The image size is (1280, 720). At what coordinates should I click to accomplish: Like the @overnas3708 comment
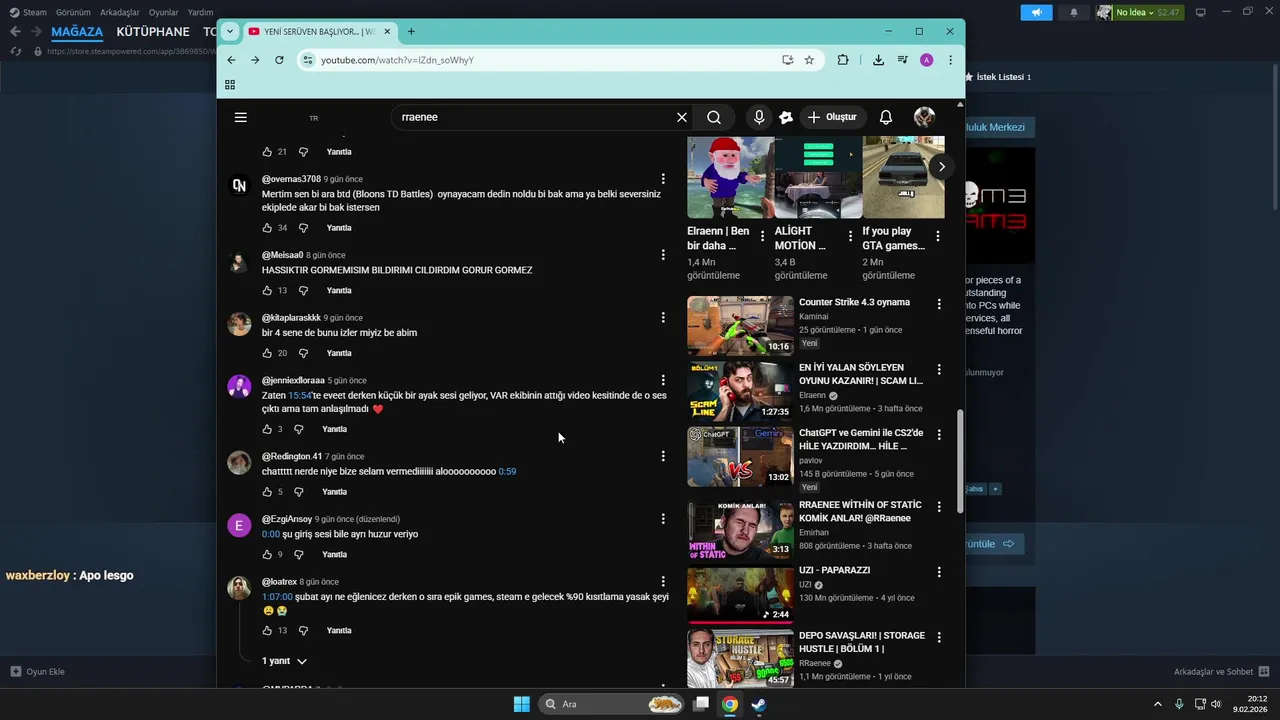pyautogui.click(x=267, y=228)
